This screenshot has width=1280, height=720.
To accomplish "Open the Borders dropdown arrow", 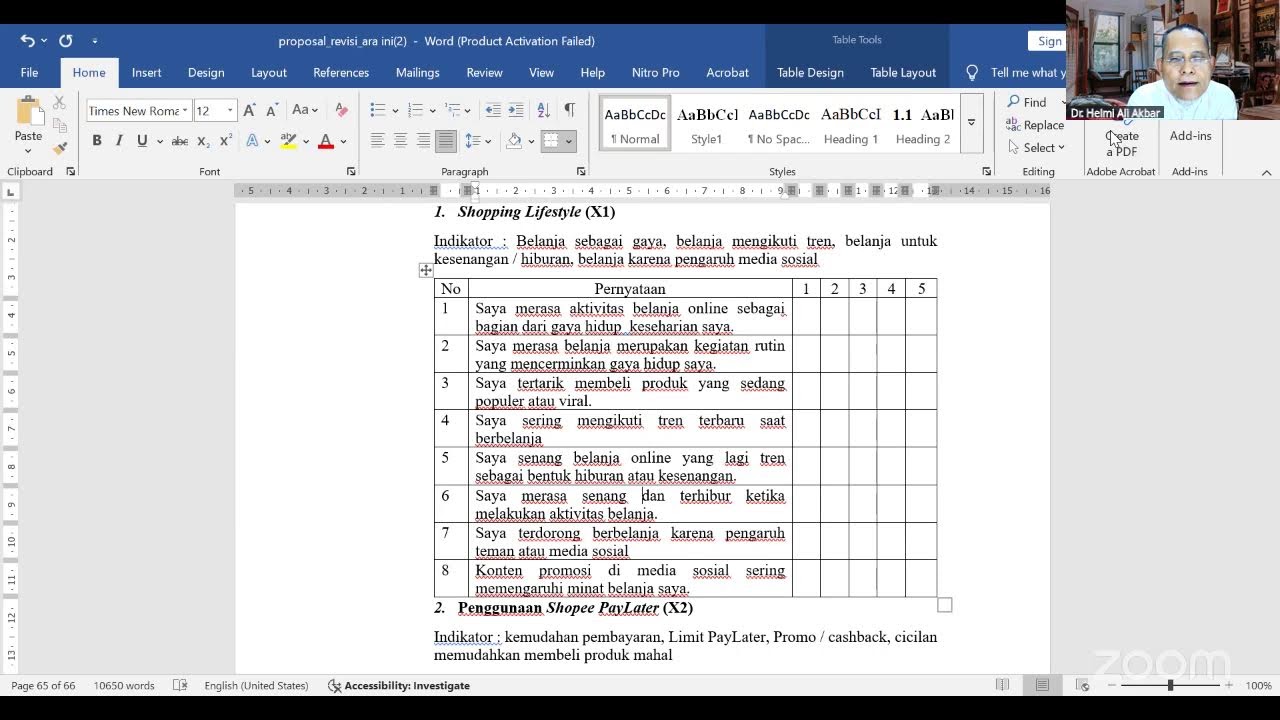I will (569, 141).
